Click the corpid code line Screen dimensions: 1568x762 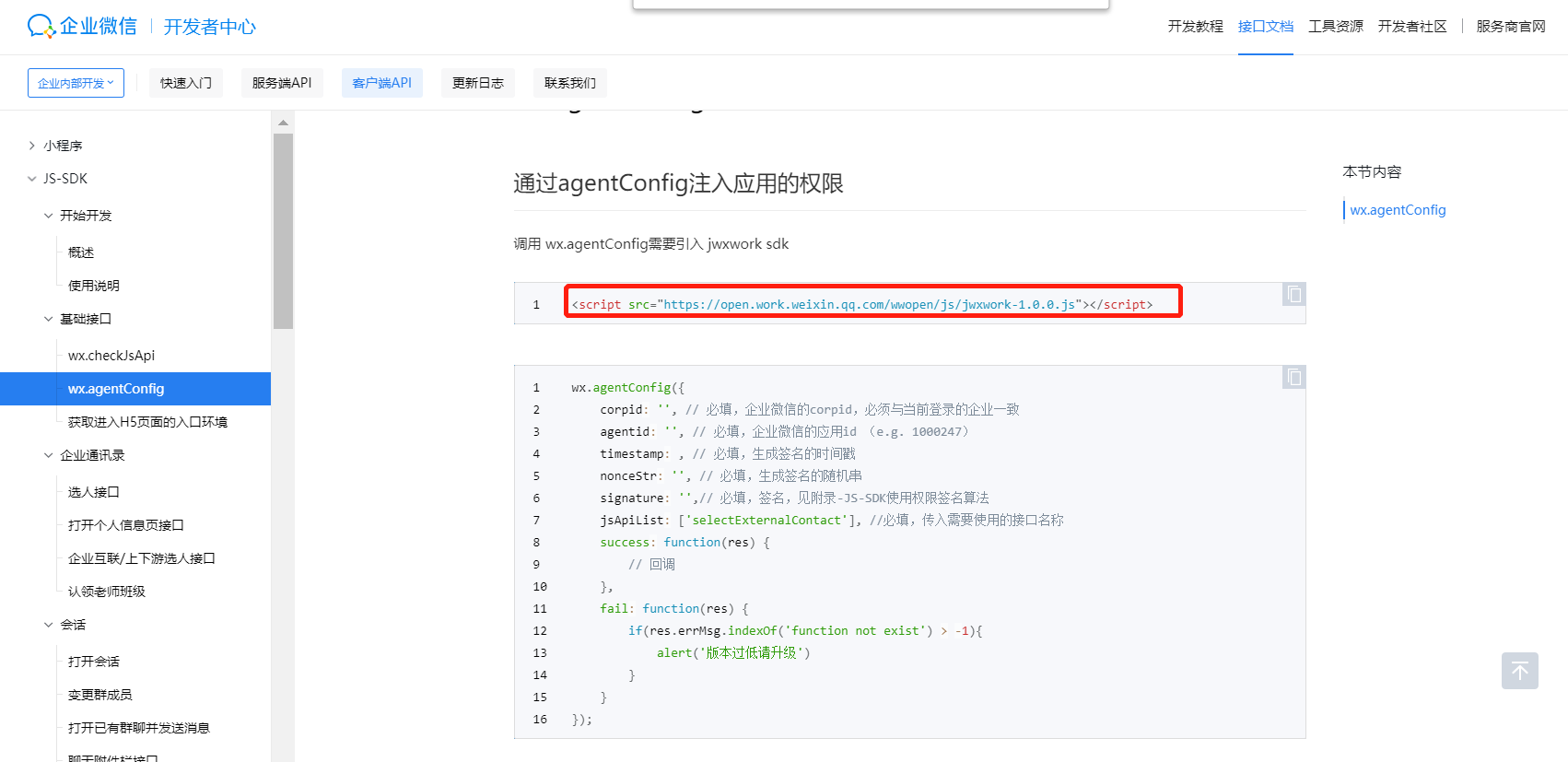click(810, 410)
